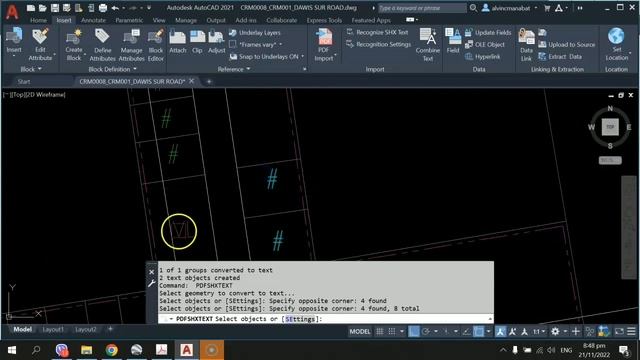640x360 pixels.
Task: Click the Insert block tool
Action: tap(14, 41)
